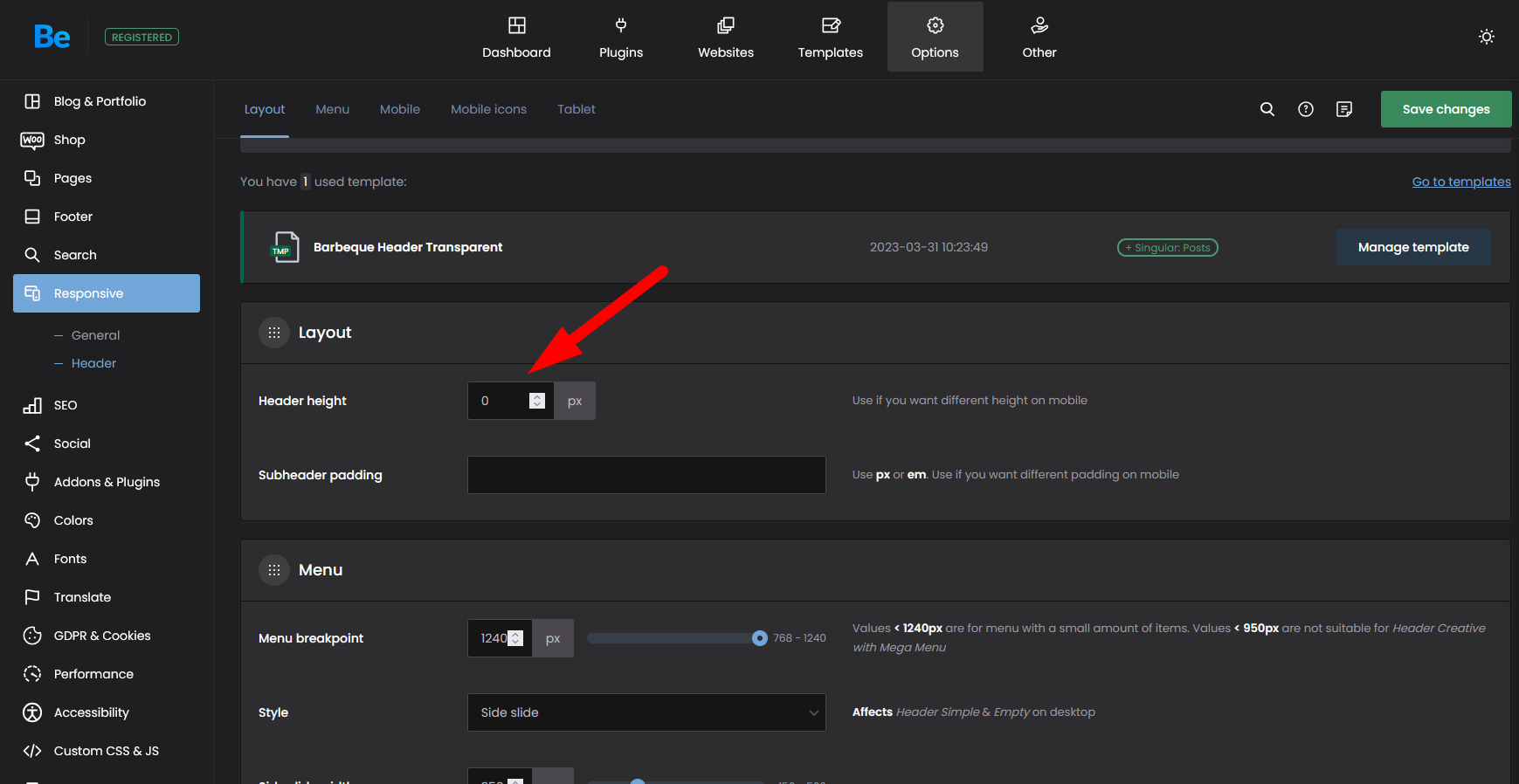This screenshot has width=1519, height=784.
Task: Switch to the Layout tab
Action: [265, 109]
